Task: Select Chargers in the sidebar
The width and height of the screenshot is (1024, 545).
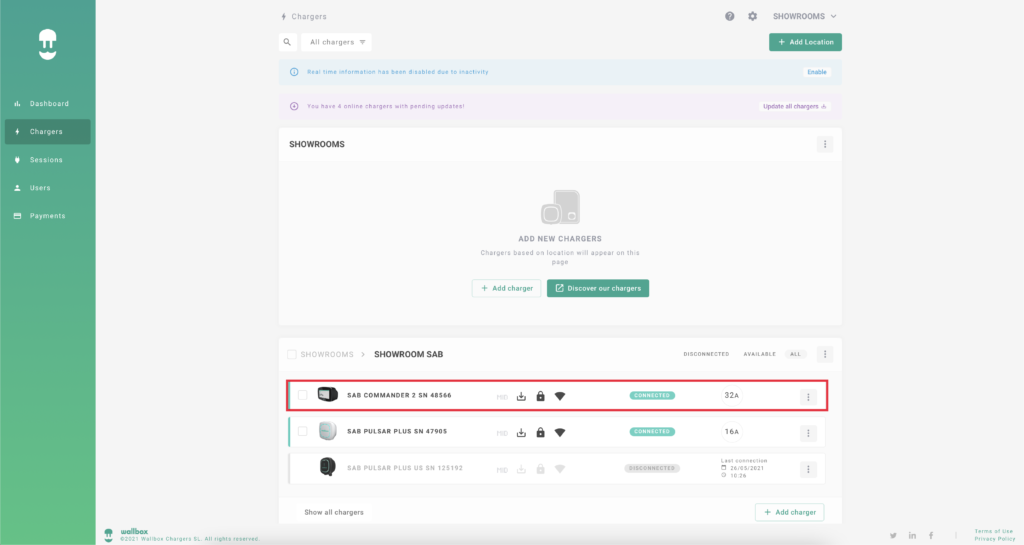Action: point(48,132)
